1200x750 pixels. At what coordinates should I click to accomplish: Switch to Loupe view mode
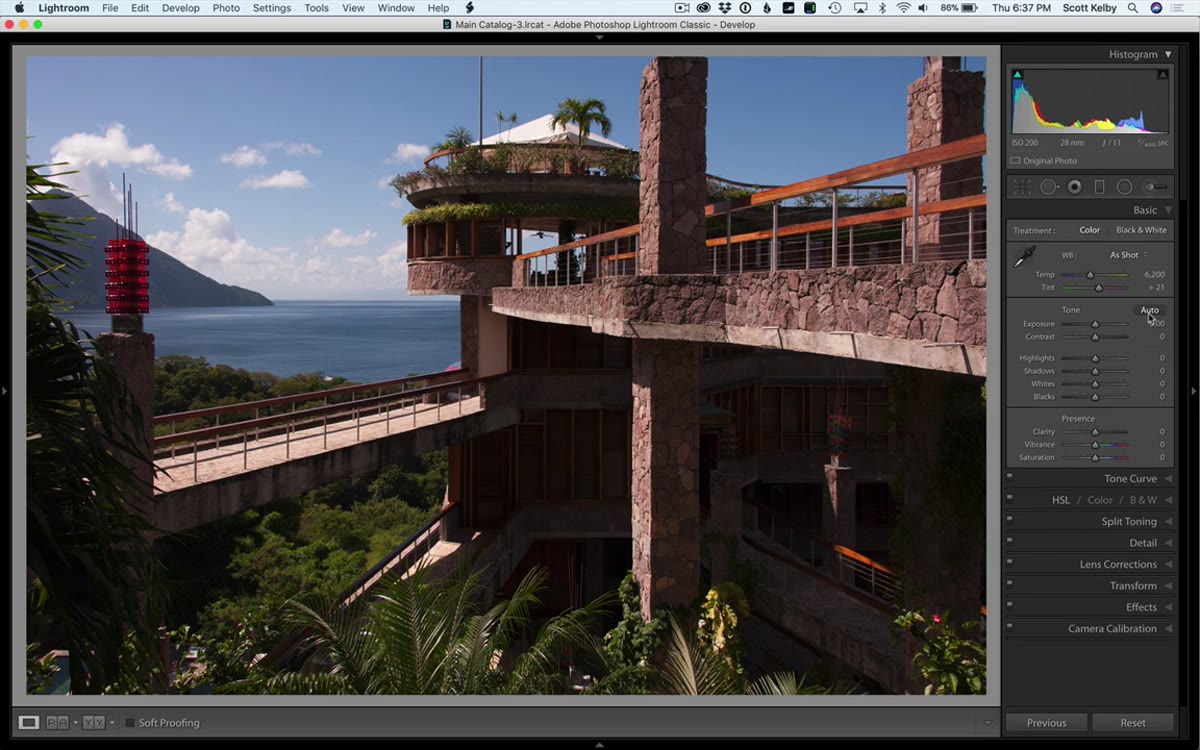29,722
